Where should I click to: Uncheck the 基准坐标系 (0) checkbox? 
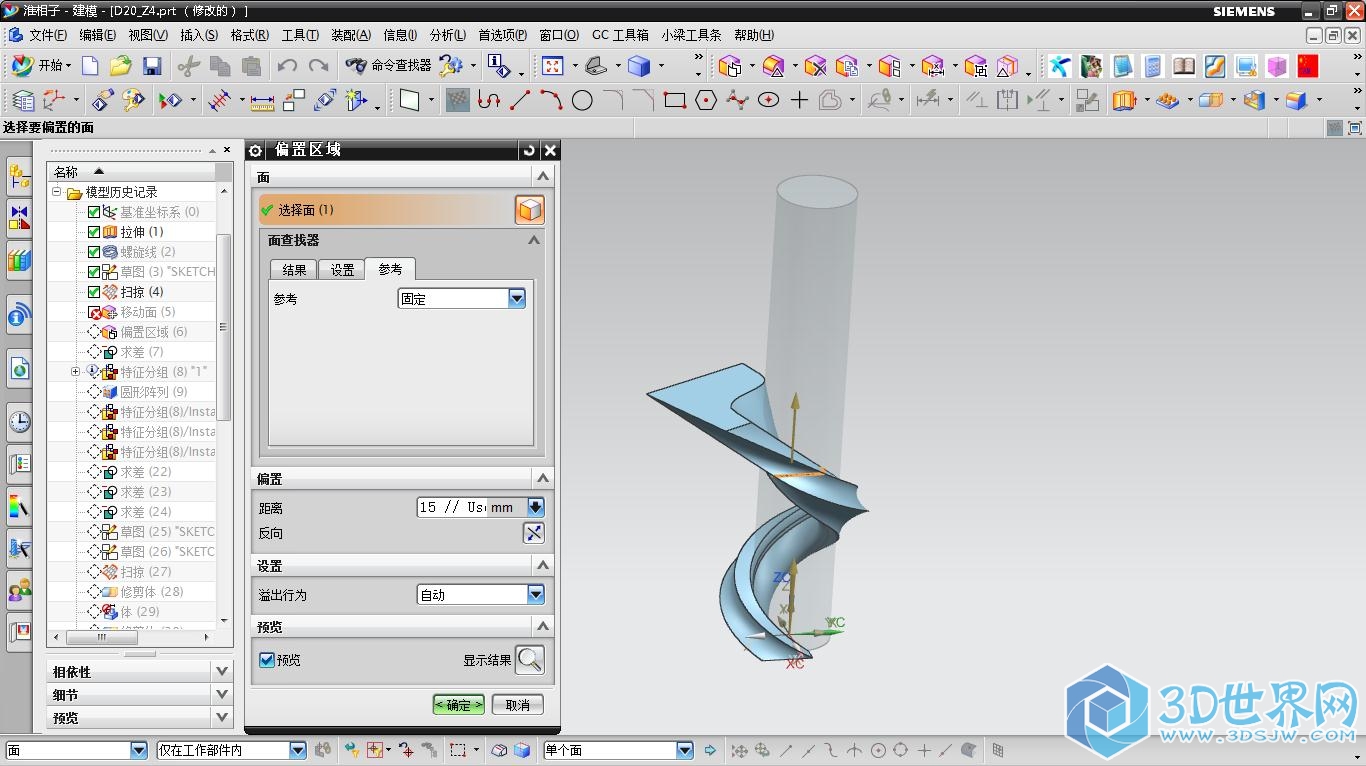point(94,212)
